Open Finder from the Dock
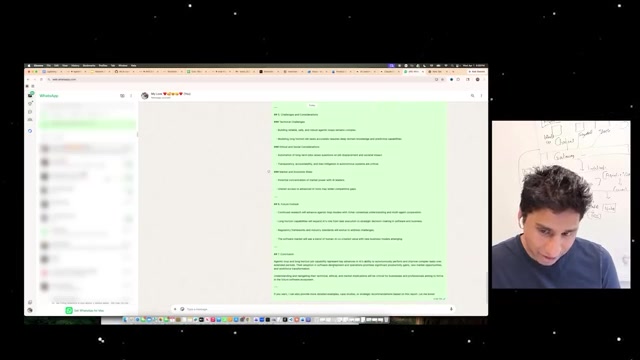The height and width of the screenshot is (360, 640). [x=125, y=320]
